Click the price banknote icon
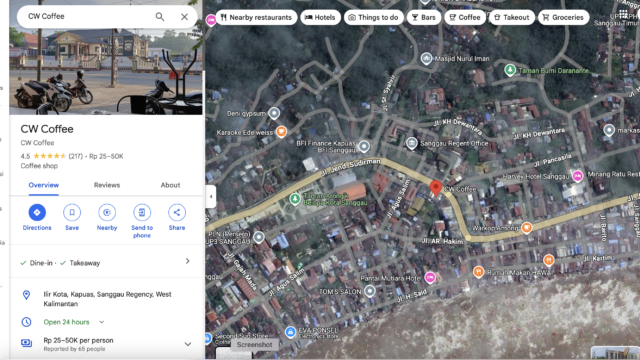 point(27,343)
